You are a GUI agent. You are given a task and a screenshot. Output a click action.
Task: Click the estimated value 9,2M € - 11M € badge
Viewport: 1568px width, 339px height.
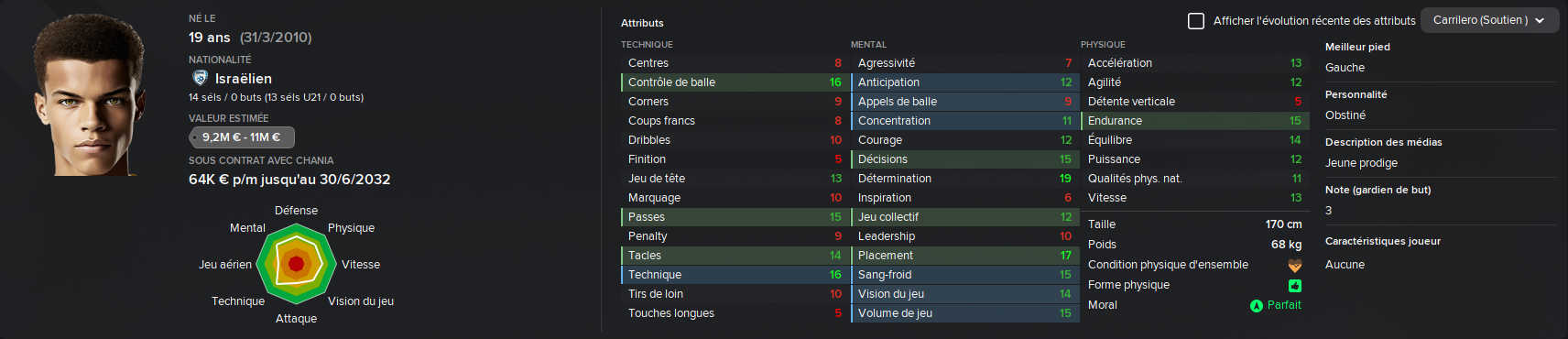pyautogui.click(x=242, y=137)
